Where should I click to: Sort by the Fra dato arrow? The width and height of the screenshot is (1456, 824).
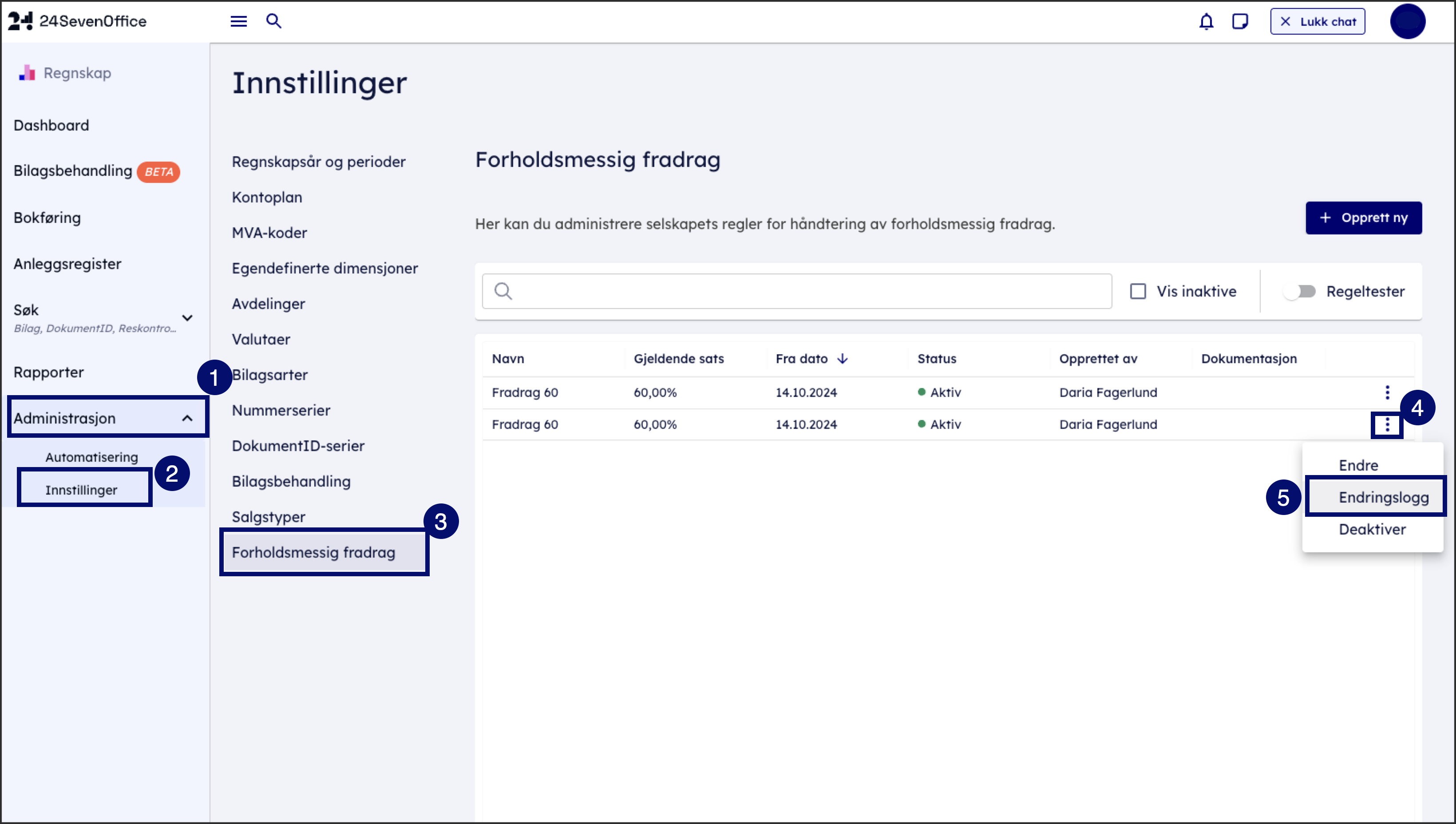point(843,359)
